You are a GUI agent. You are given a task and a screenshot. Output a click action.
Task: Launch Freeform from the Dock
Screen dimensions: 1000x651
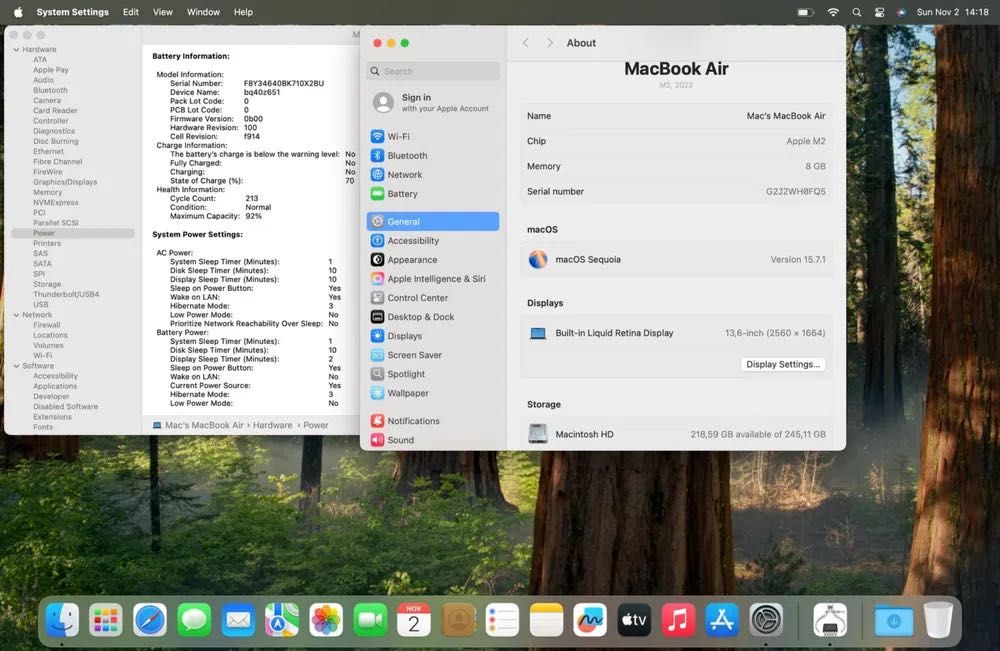(590, 620)
